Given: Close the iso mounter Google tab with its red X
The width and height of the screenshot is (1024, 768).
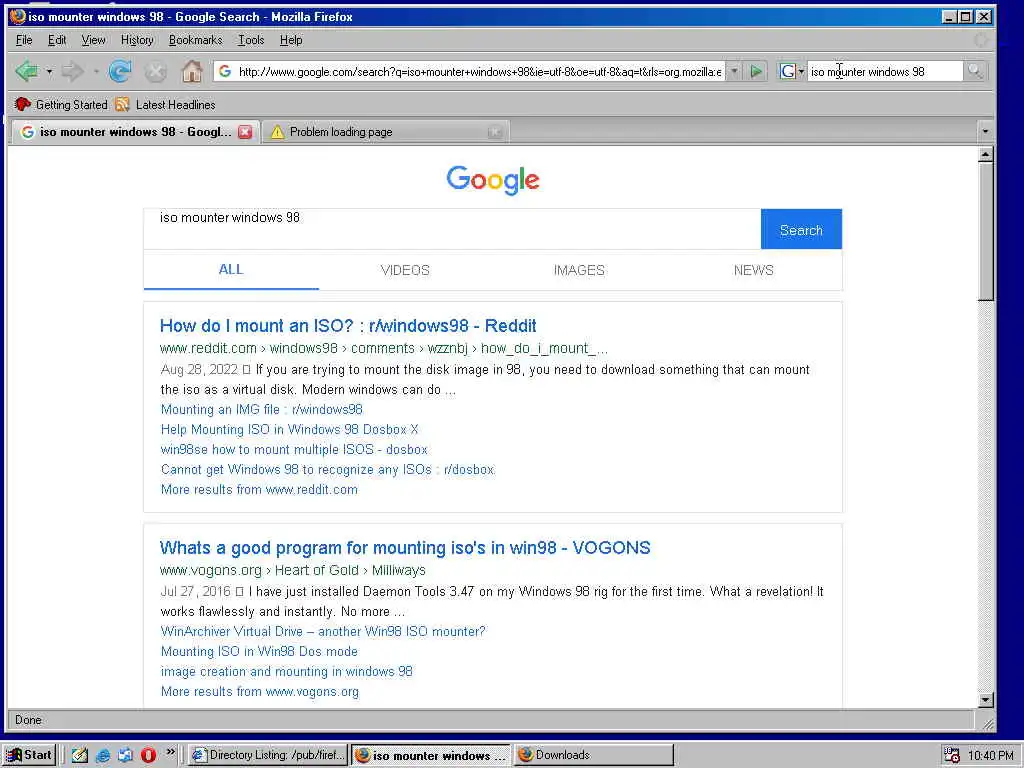Looking at the screenshot, I should [x=245, y=132].
